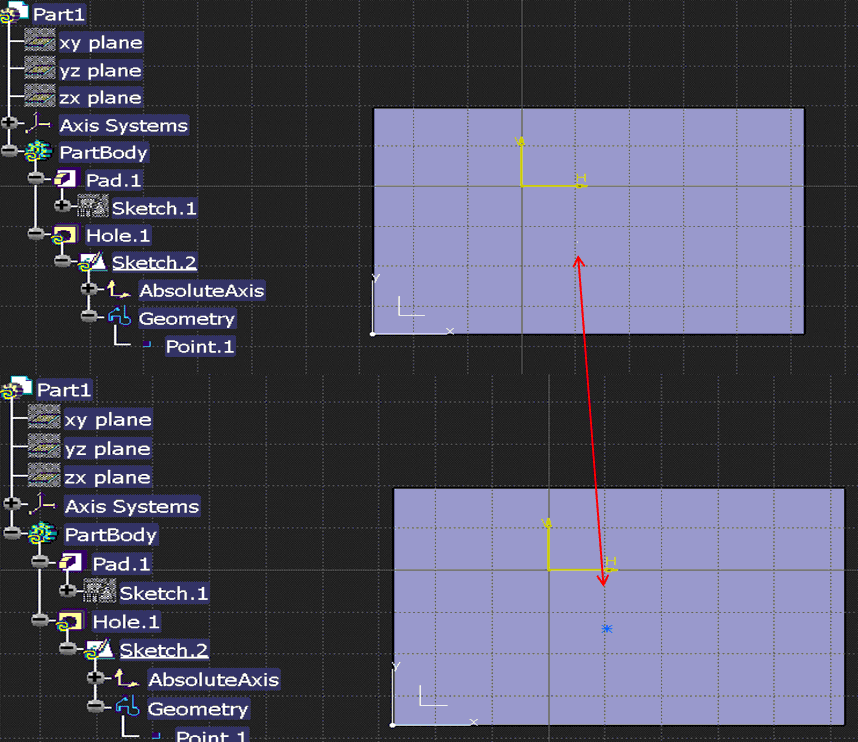The width and height of the screenshot is (858, 742).
Task: Expand AbsoluteAxis node in the lower tree
Action: click(95, 677)
